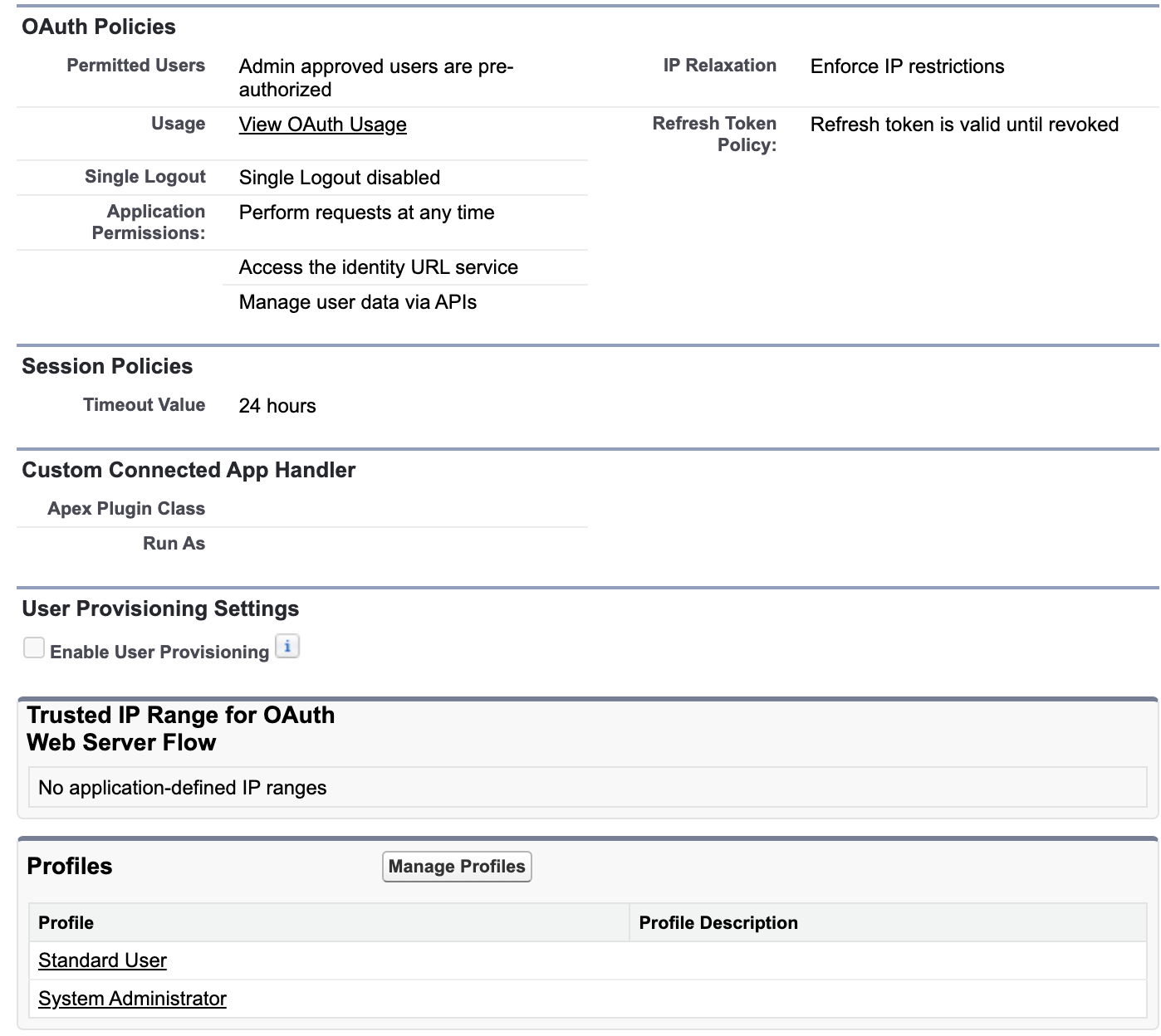Image resolution: width=1161 pixels, height=1036 pixels.
Task: Click the Custom Connected App Handler heading
Action: 189,470
